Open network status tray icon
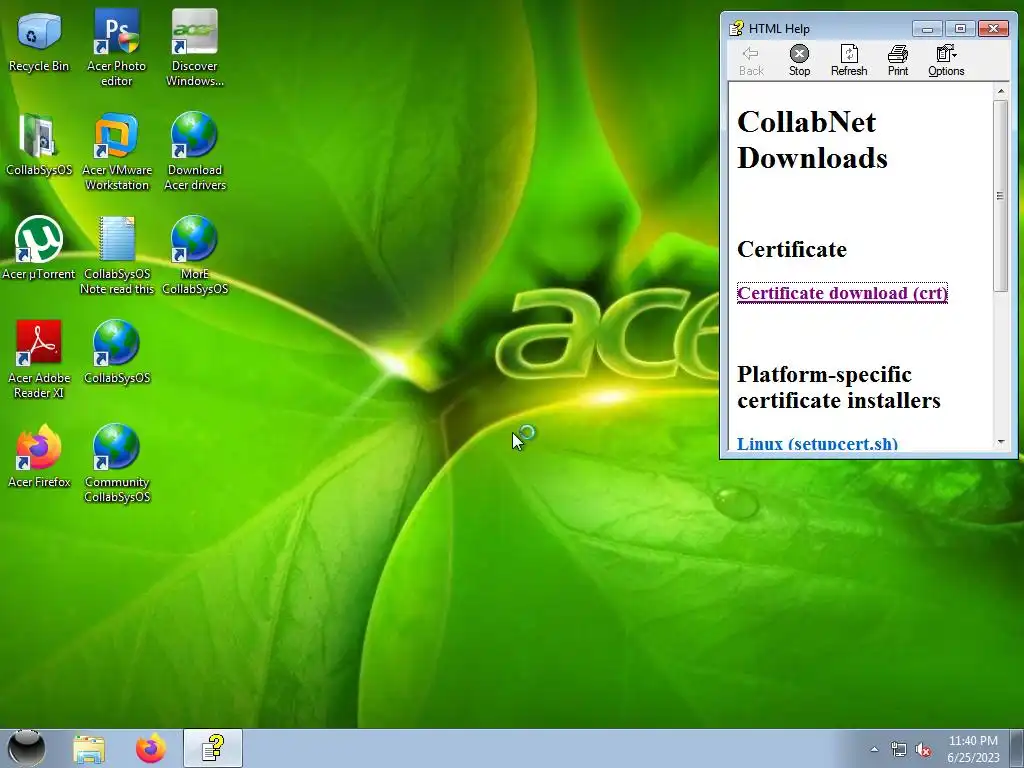Screen dimensions: 1024x768 coord(899,750)
